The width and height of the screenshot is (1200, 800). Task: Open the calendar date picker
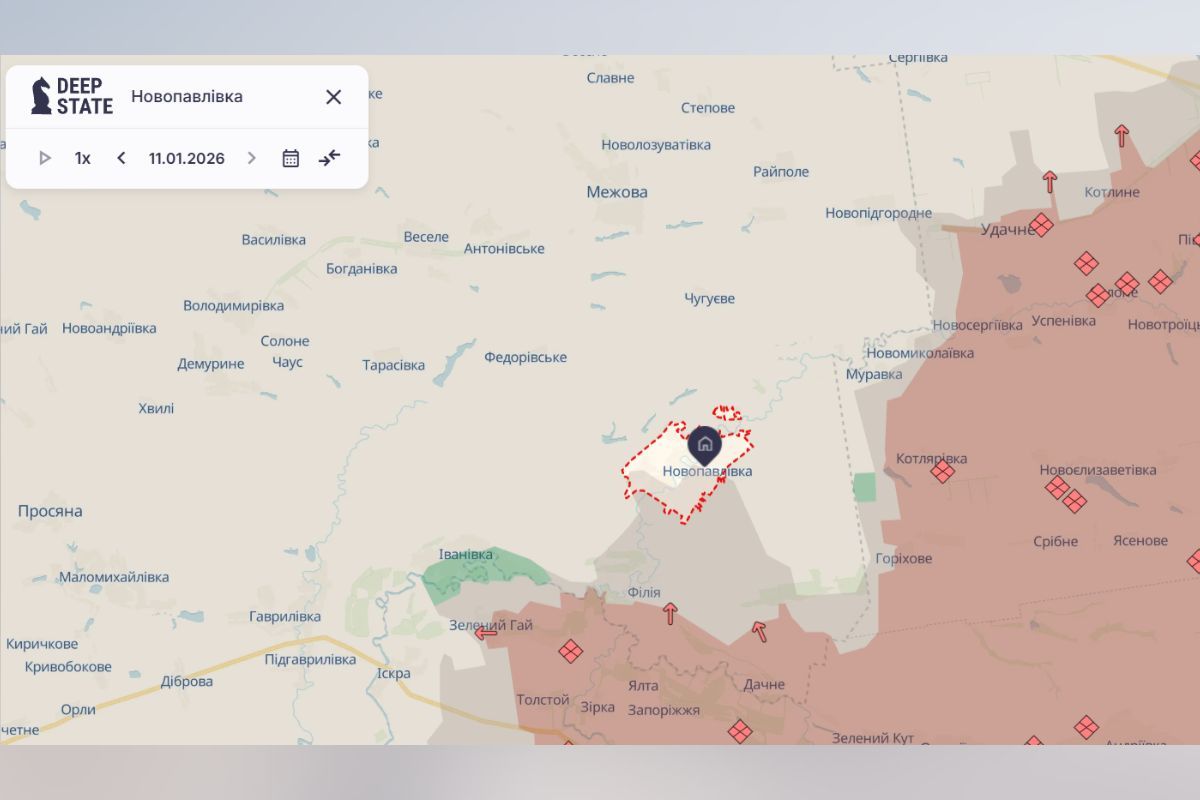pos(291,158)
